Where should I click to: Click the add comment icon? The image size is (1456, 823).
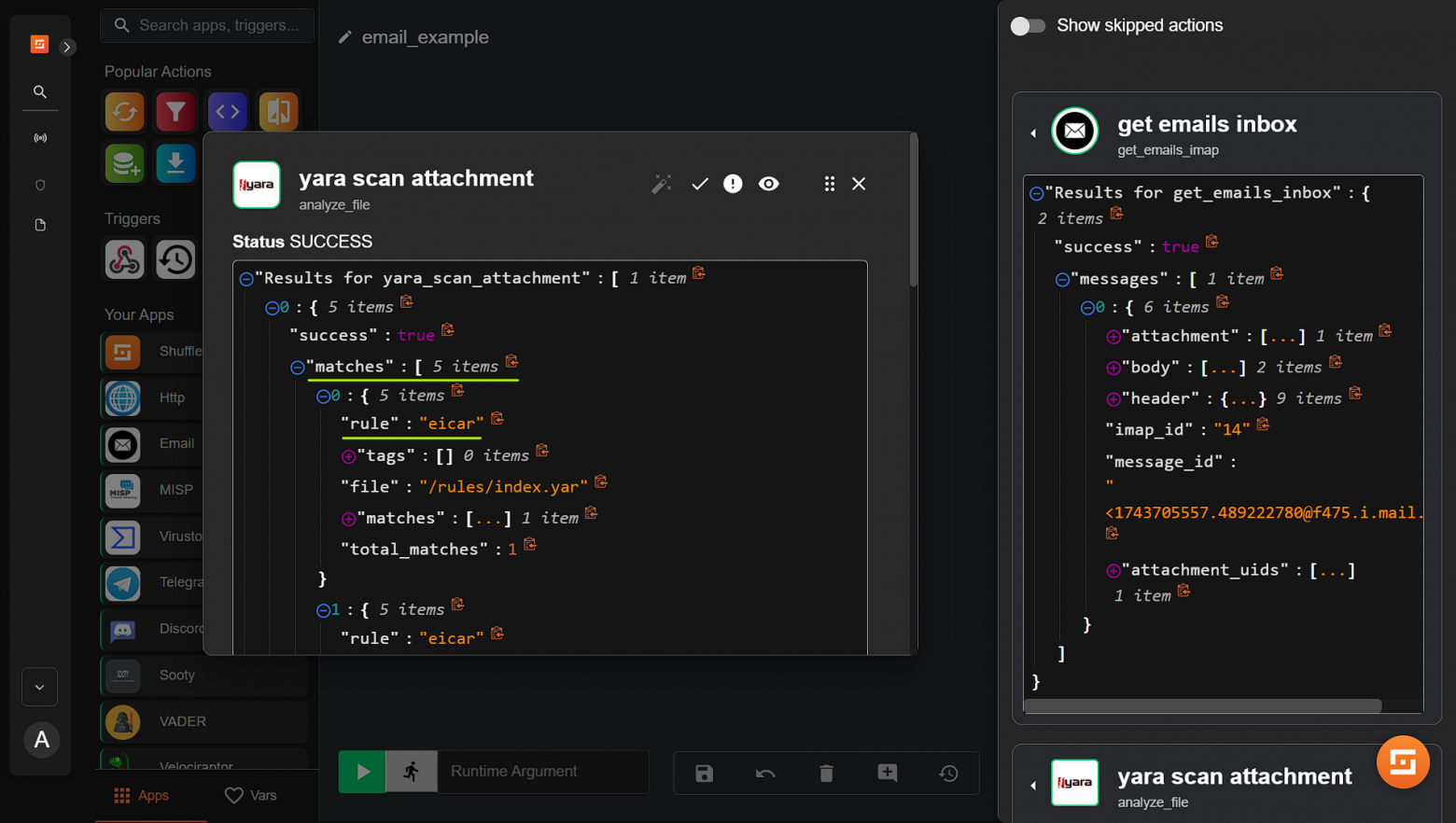pyautogui.click(x=887, y=773)
